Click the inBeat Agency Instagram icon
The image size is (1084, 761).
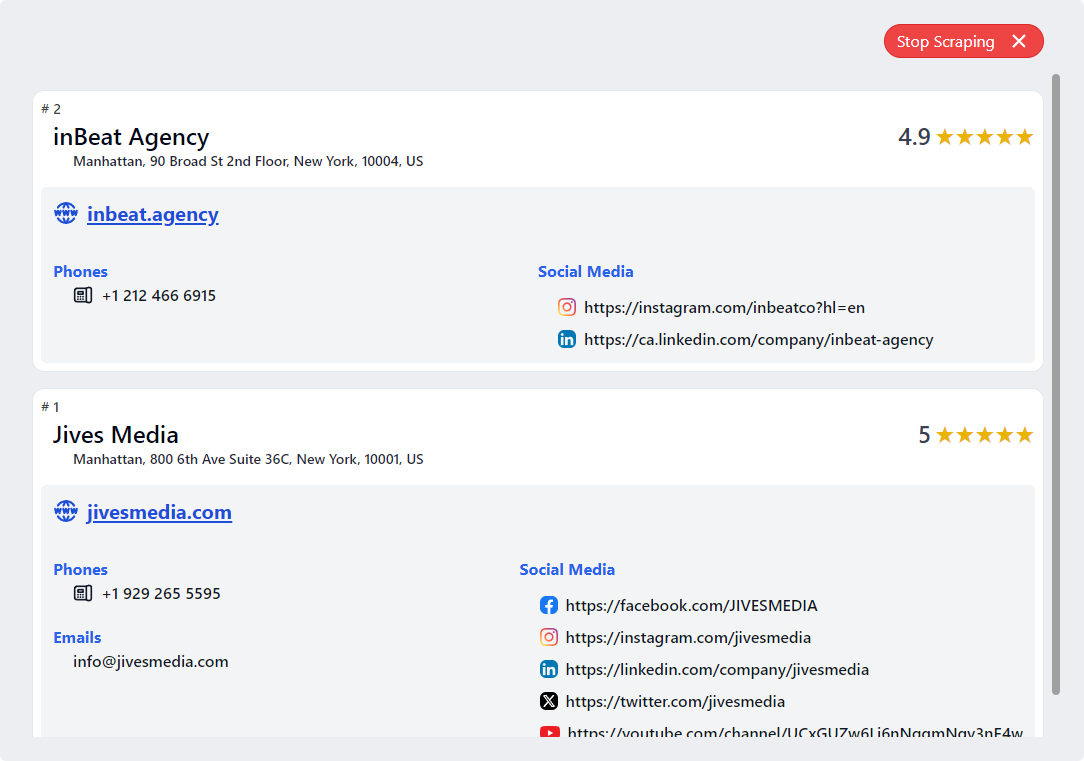coord(567,307)
